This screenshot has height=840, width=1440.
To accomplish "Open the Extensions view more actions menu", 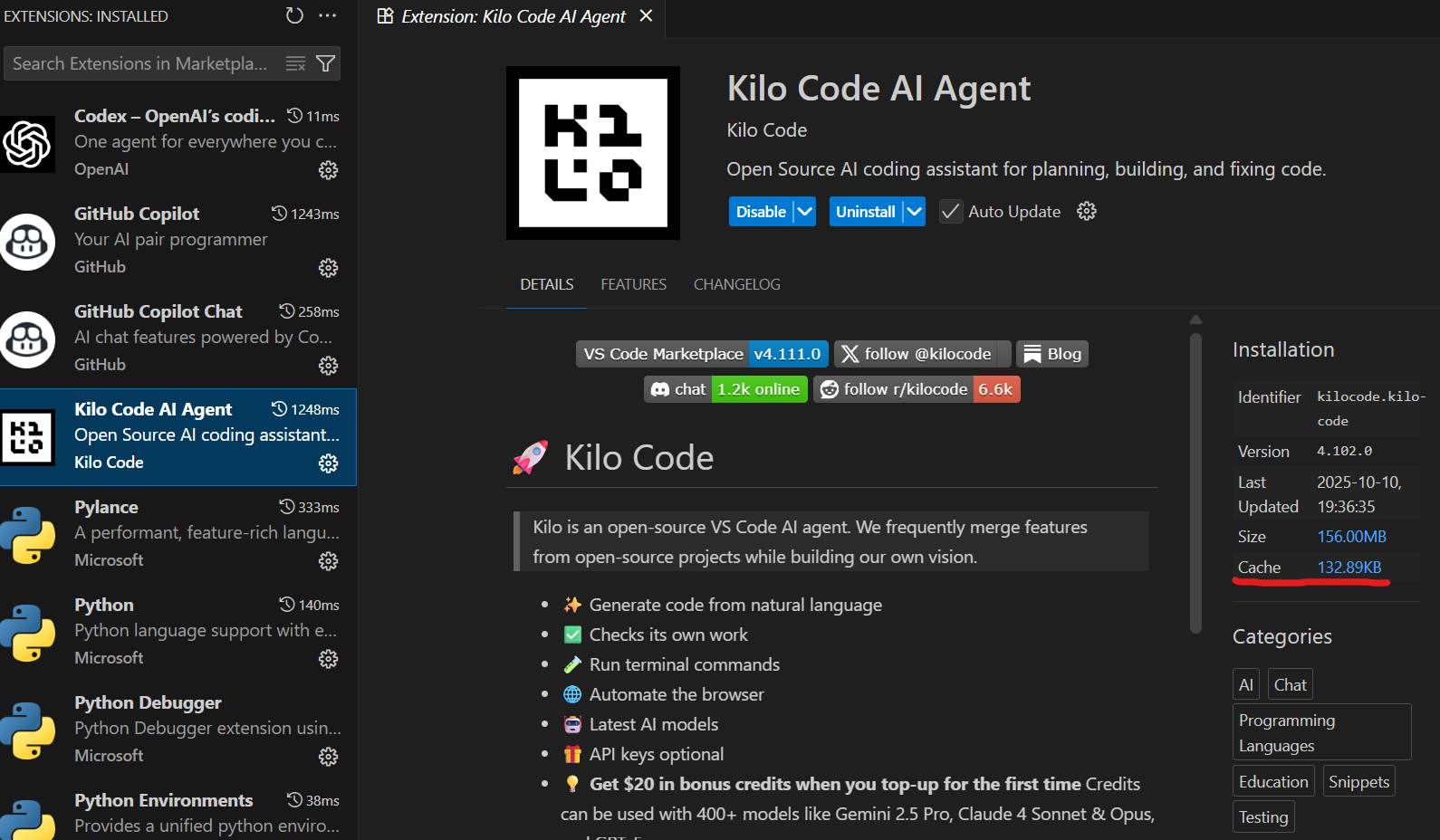I will [328, 15].
